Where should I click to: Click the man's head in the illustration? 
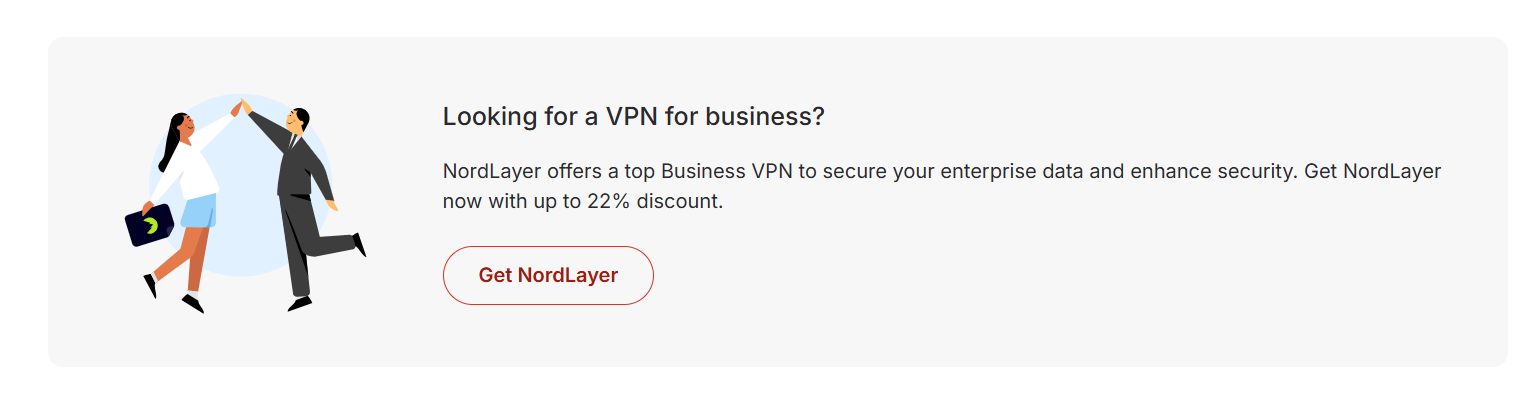click(298, 120)
